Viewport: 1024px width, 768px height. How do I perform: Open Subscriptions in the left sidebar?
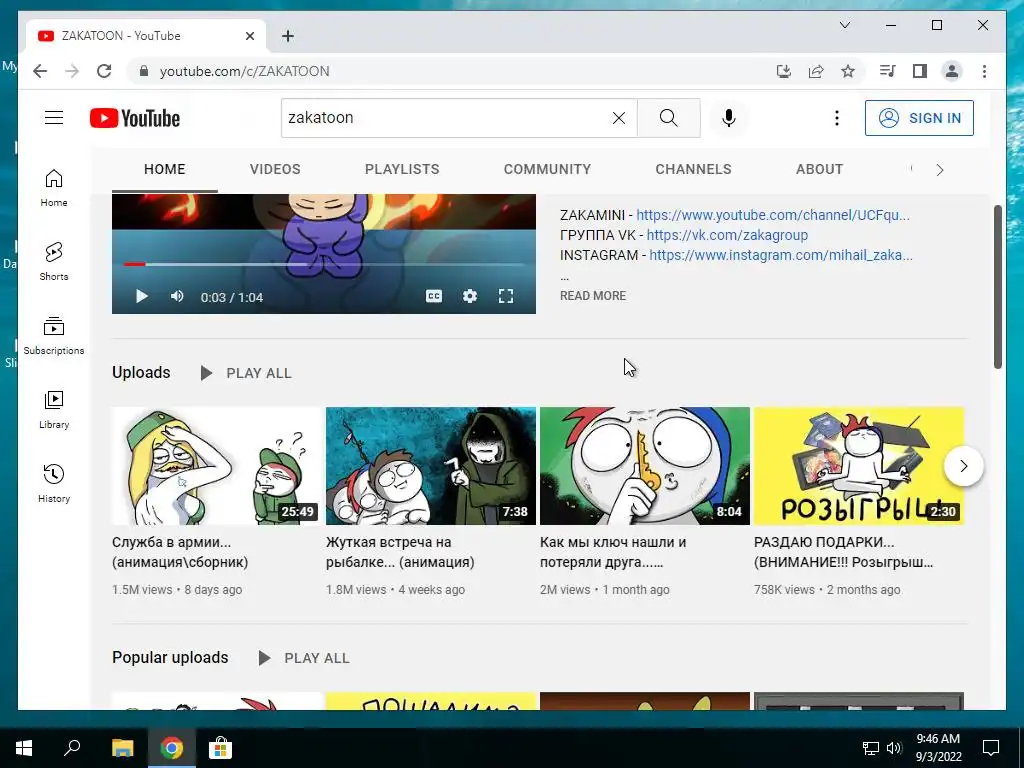pyautogui.click(x=54, y=336)
